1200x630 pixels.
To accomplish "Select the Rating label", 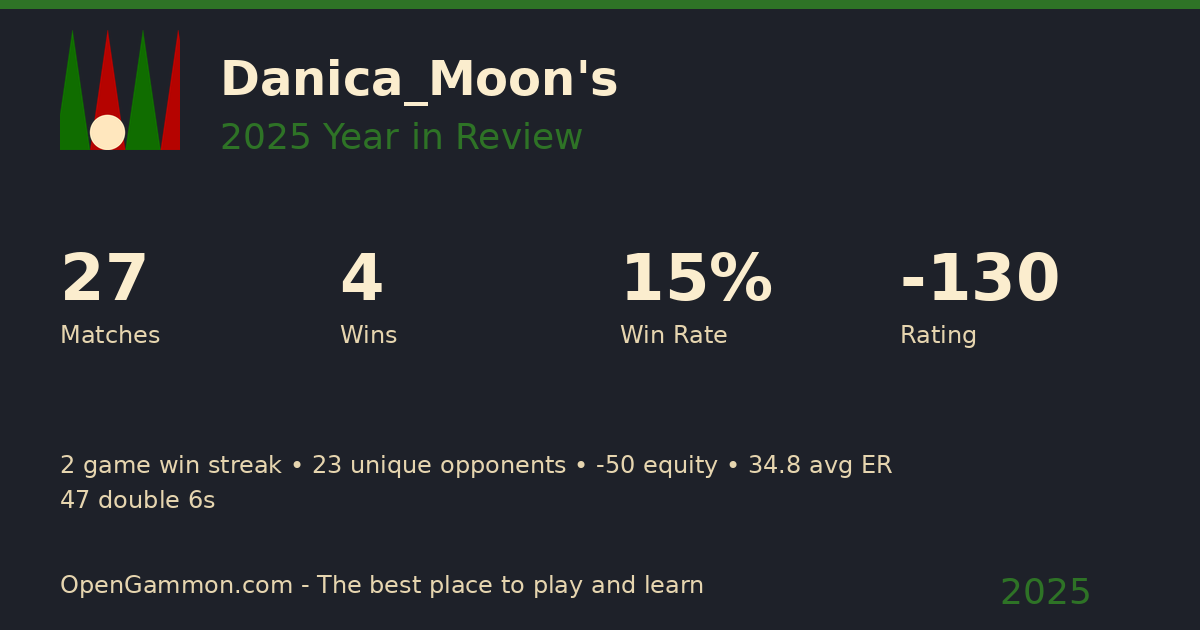I will point(938,336).
